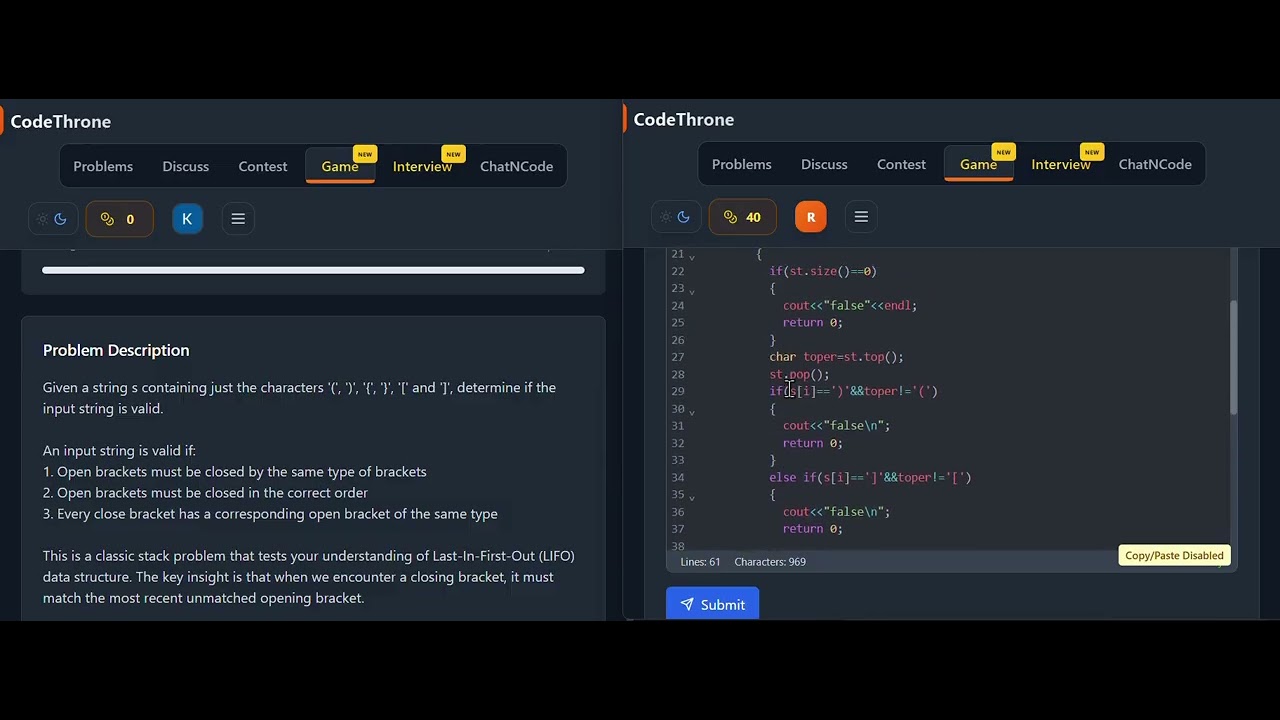This screenshot has width=1280, height=720.
Task: Open R user avatar in right window
Action: [x=811, y=217]
